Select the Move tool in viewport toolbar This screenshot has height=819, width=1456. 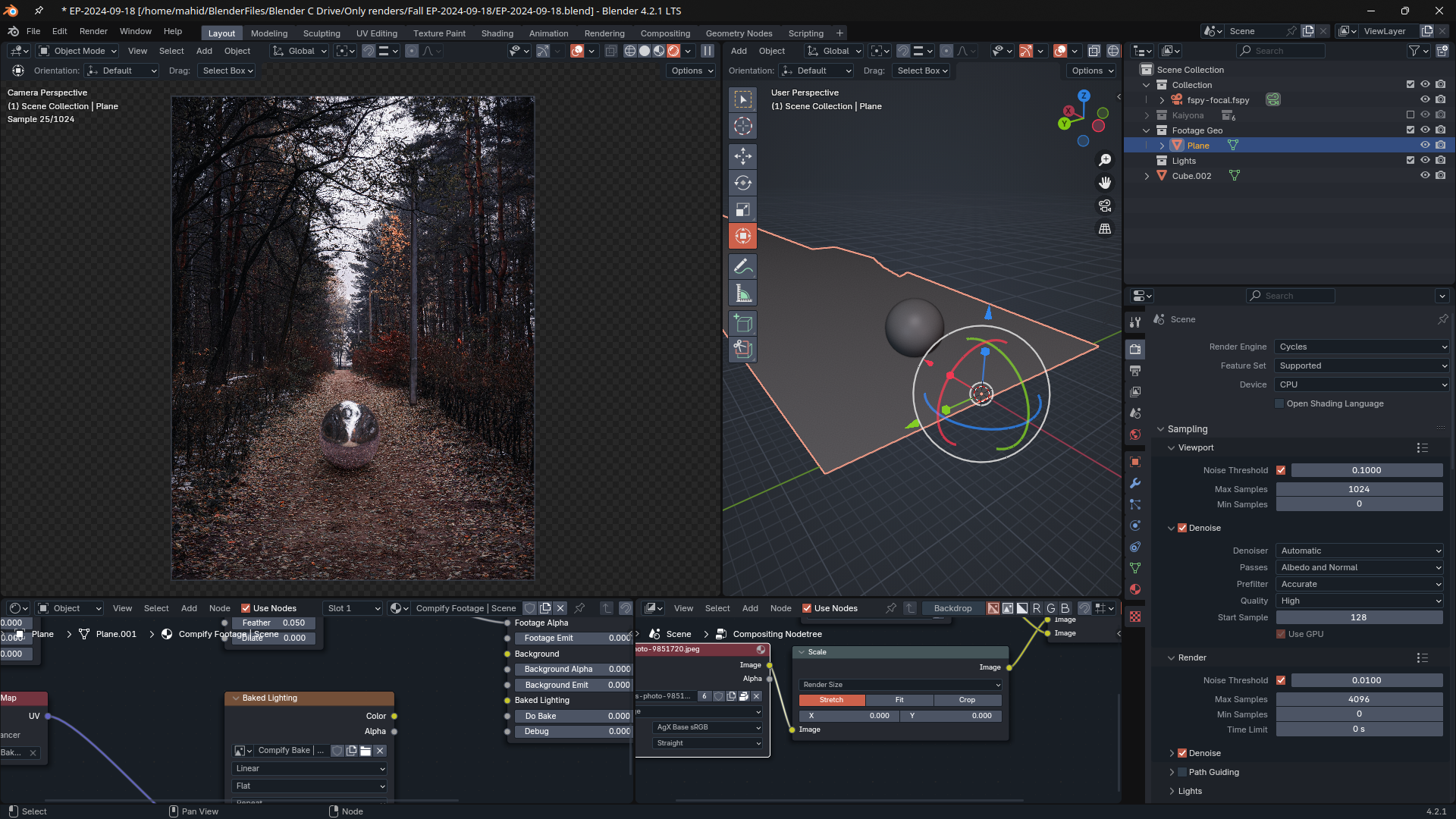click(742, 156)
